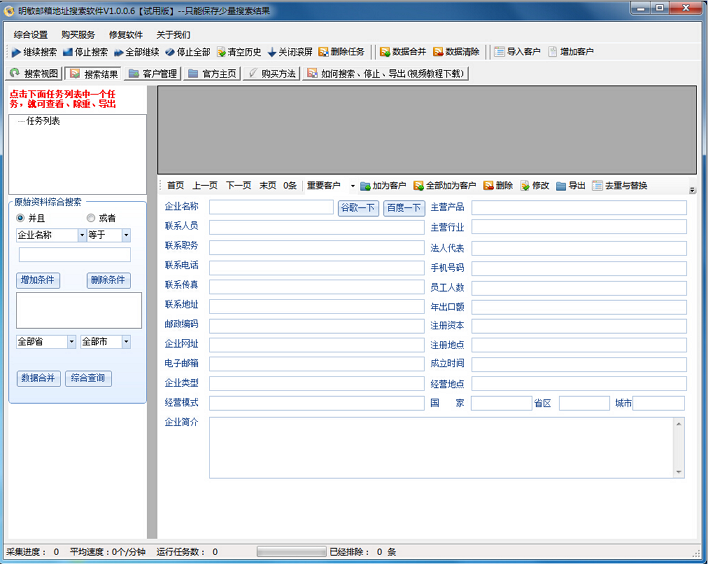Viewport: 708px width, 564px height.
Task: Expand the 全部省 province dropdown
Action: click(x=71, y=342)
